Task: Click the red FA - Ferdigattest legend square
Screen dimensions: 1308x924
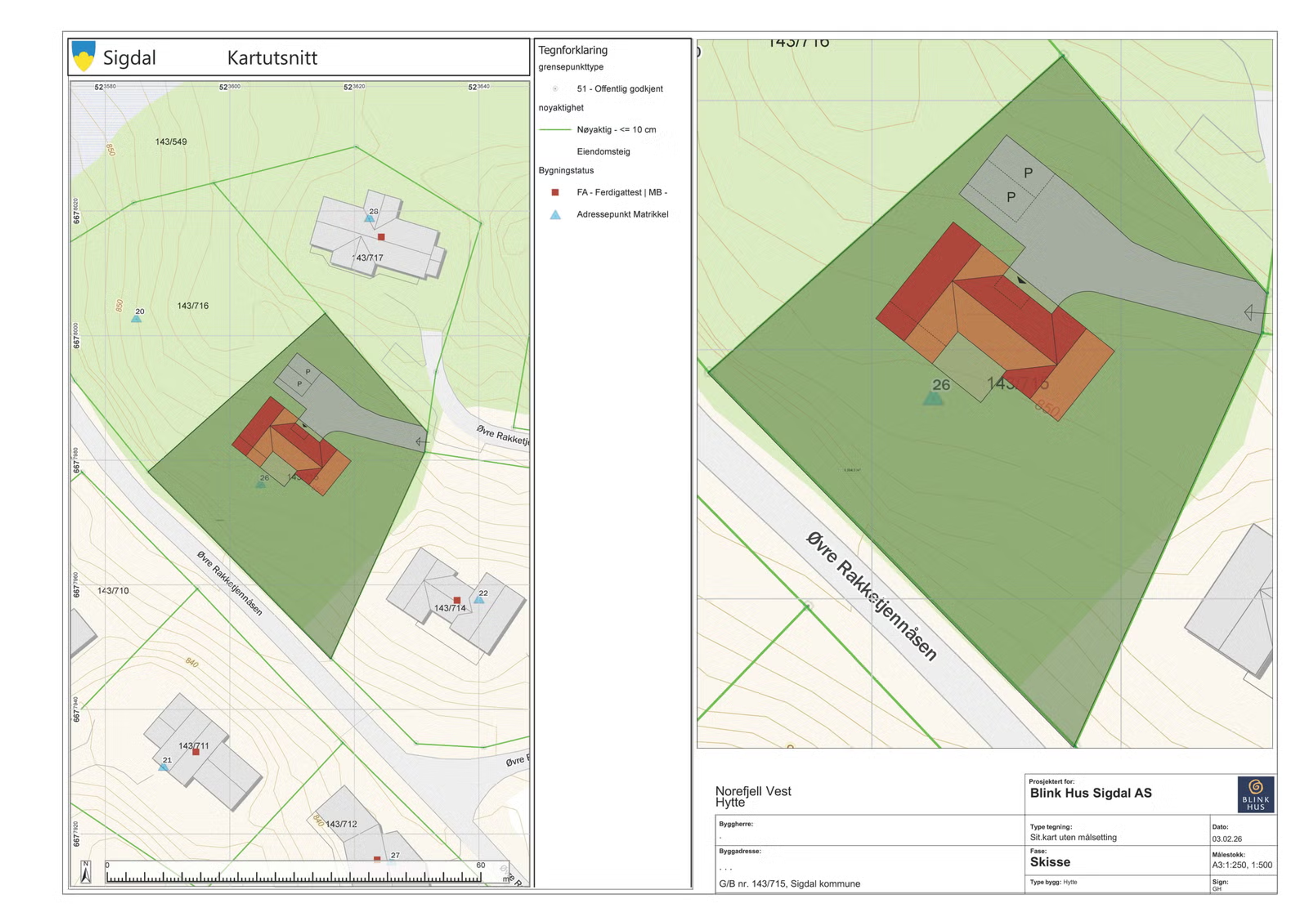Action: pos(555,192)
